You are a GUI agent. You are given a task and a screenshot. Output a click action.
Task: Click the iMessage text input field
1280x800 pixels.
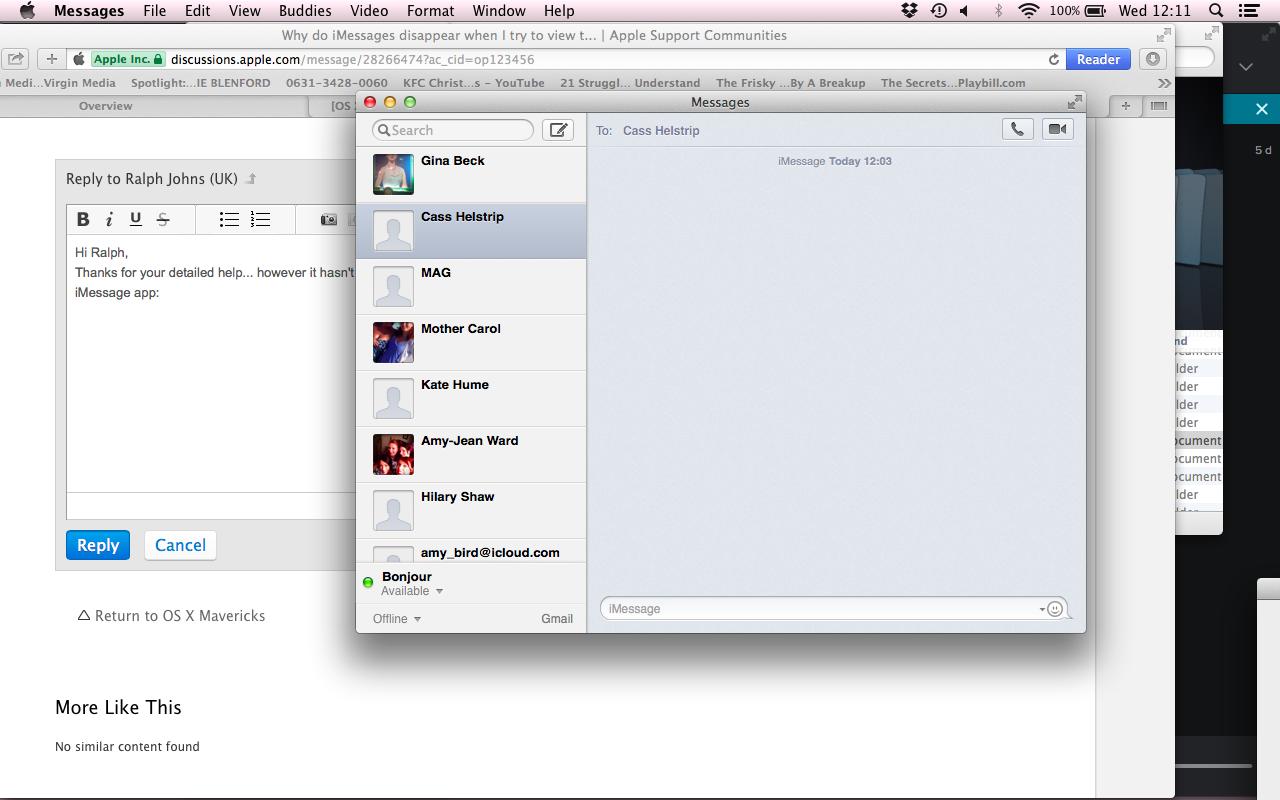[835, 609]
